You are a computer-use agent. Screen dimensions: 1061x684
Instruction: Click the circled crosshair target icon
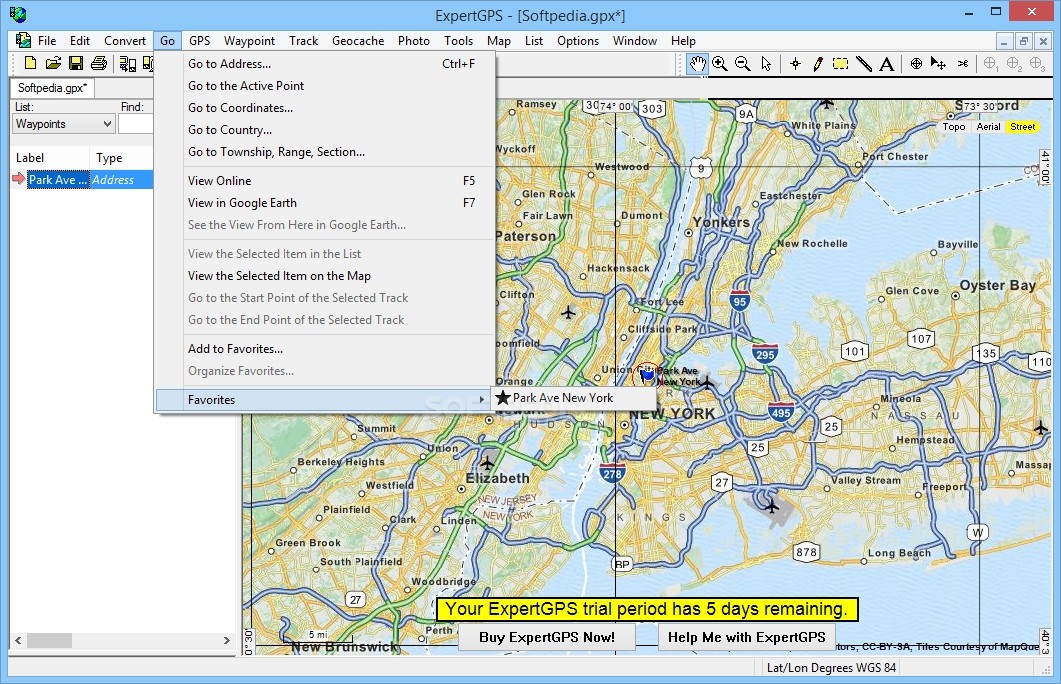point(916,64)
